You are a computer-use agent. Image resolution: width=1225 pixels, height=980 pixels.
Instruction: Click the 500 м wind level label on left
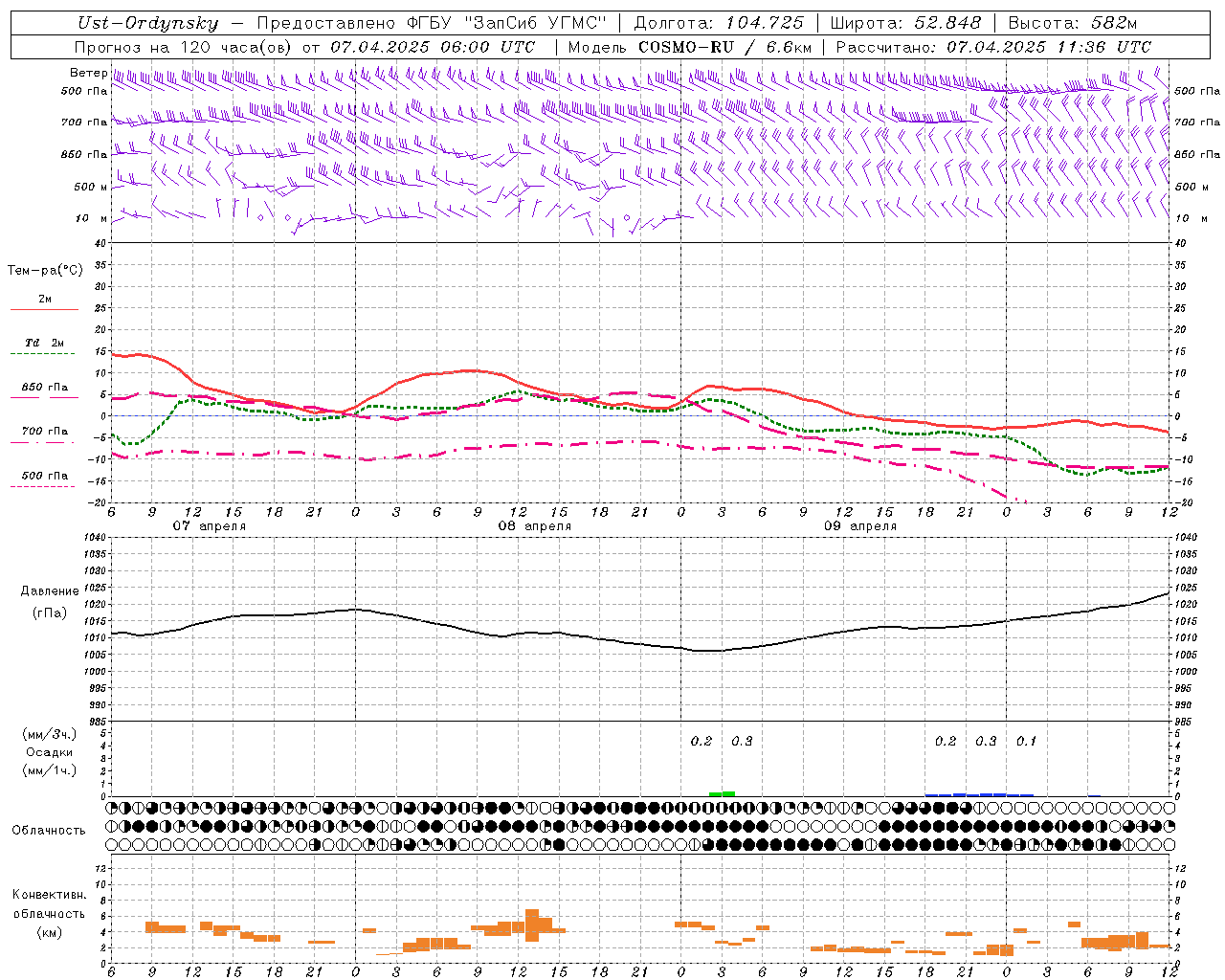tap(91, 187)
